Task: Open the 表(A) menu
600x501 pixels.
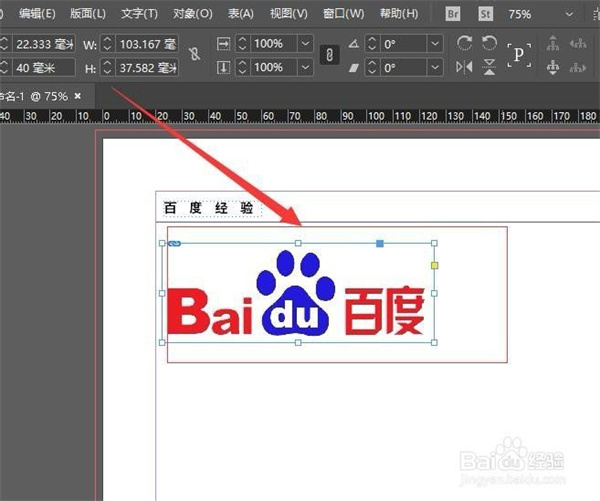Action: [241, 14]
